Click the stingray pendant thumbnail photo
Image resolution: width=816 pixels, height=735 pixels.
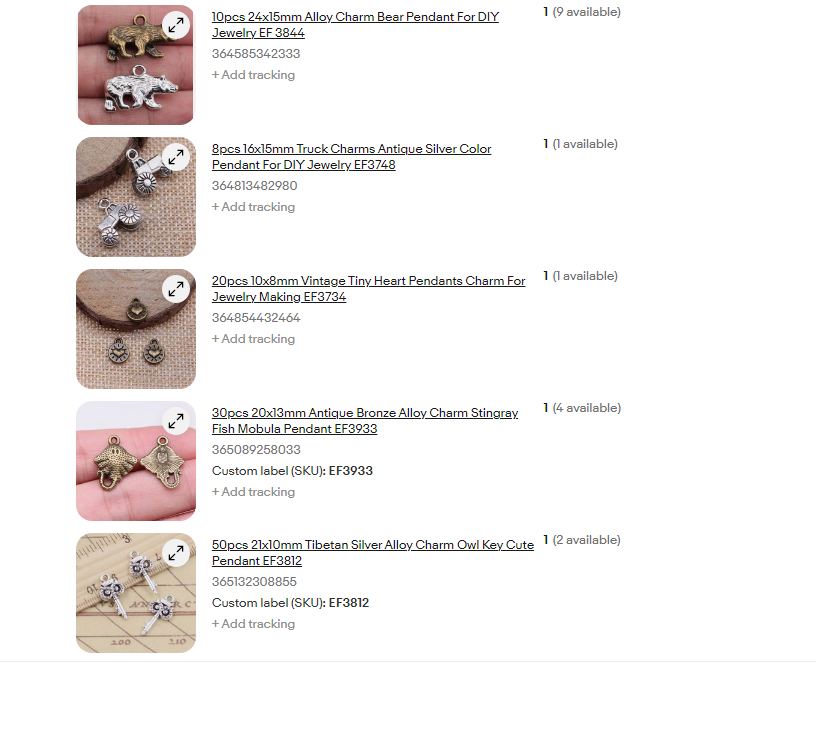tap(136, 461)
